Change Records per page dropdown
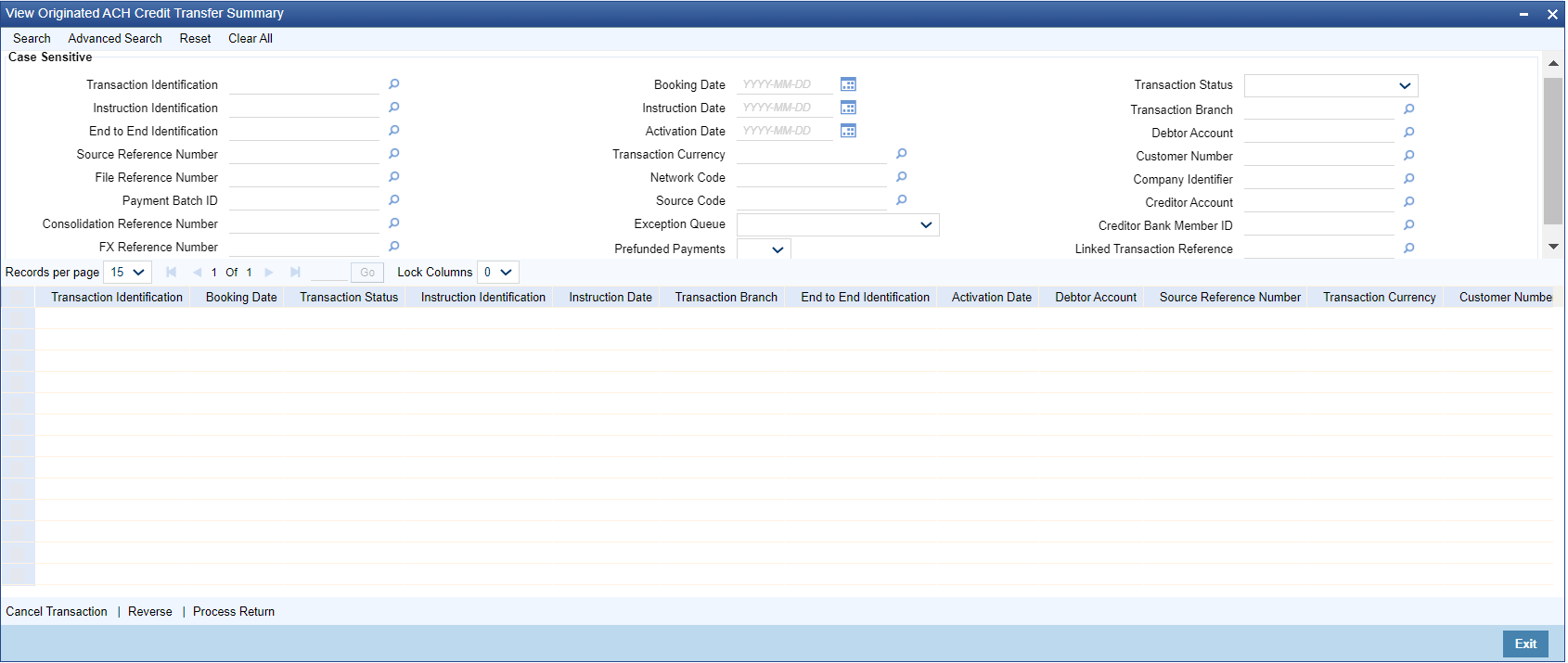The width and height of the screenshot is (1568, 663). point(128,273)
